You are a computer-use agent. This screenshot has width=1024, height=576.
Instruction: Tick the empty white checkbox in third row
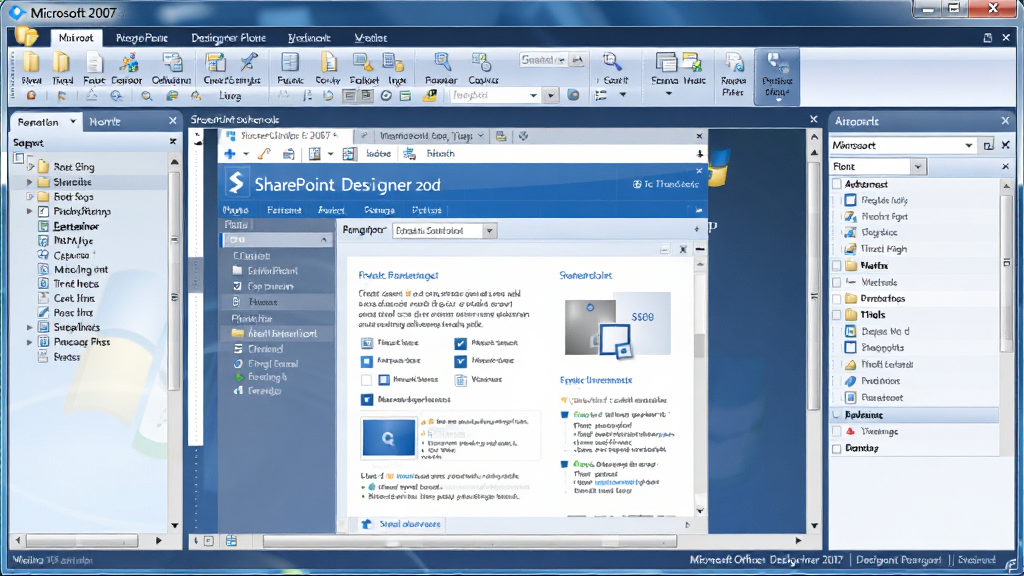pos(366,379)
